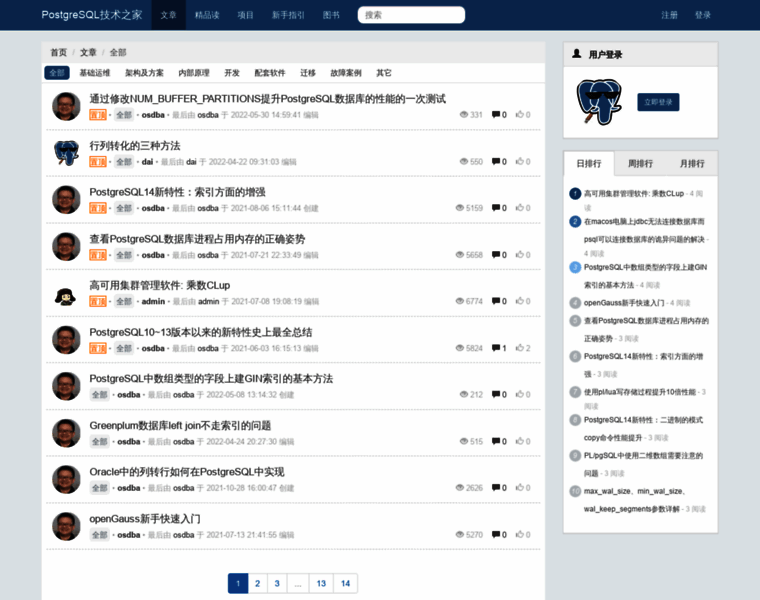Open the 新手指引 navigation item
This screenshot has width=760, height=600.
click(288, 15)
